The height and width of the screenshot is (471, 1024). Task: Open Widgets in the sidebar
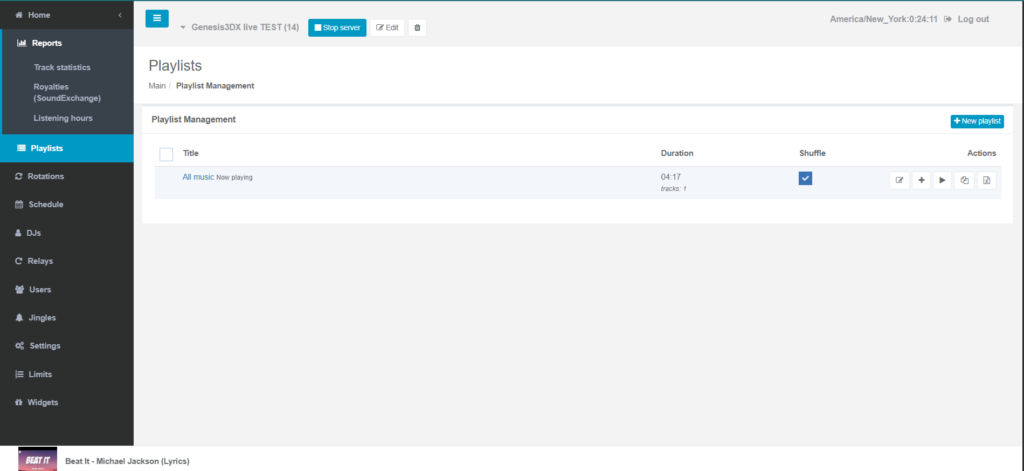coord(42,402)
